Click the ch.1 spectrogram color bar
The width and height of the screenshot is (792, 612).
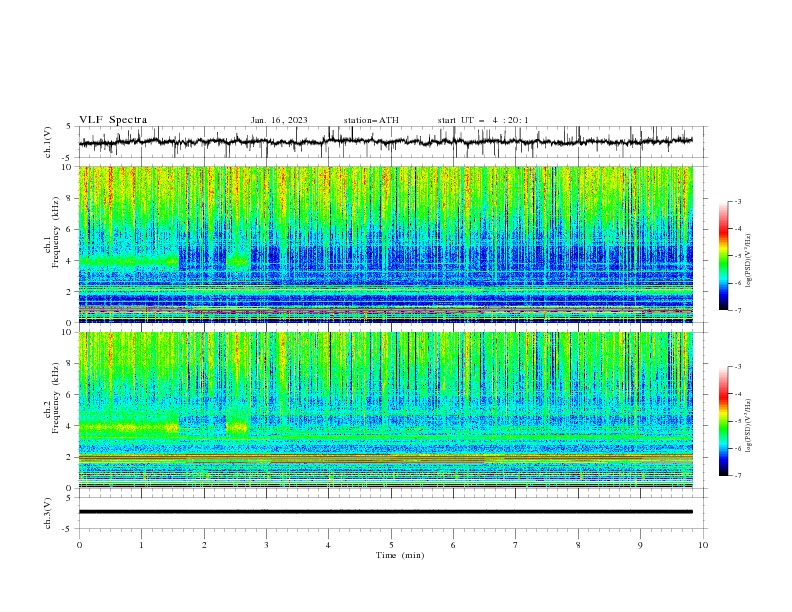[723, 256]
